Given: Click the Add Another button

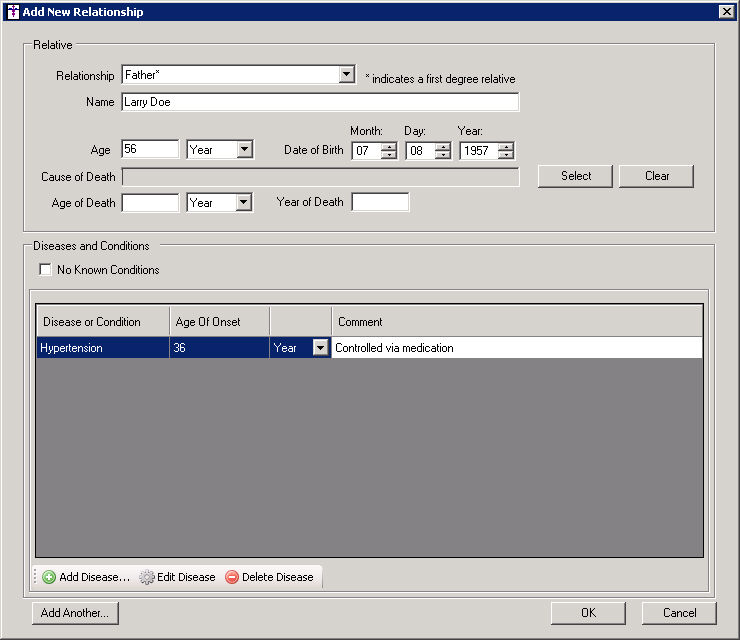Looking at the screenshot, I should (75, 613).
